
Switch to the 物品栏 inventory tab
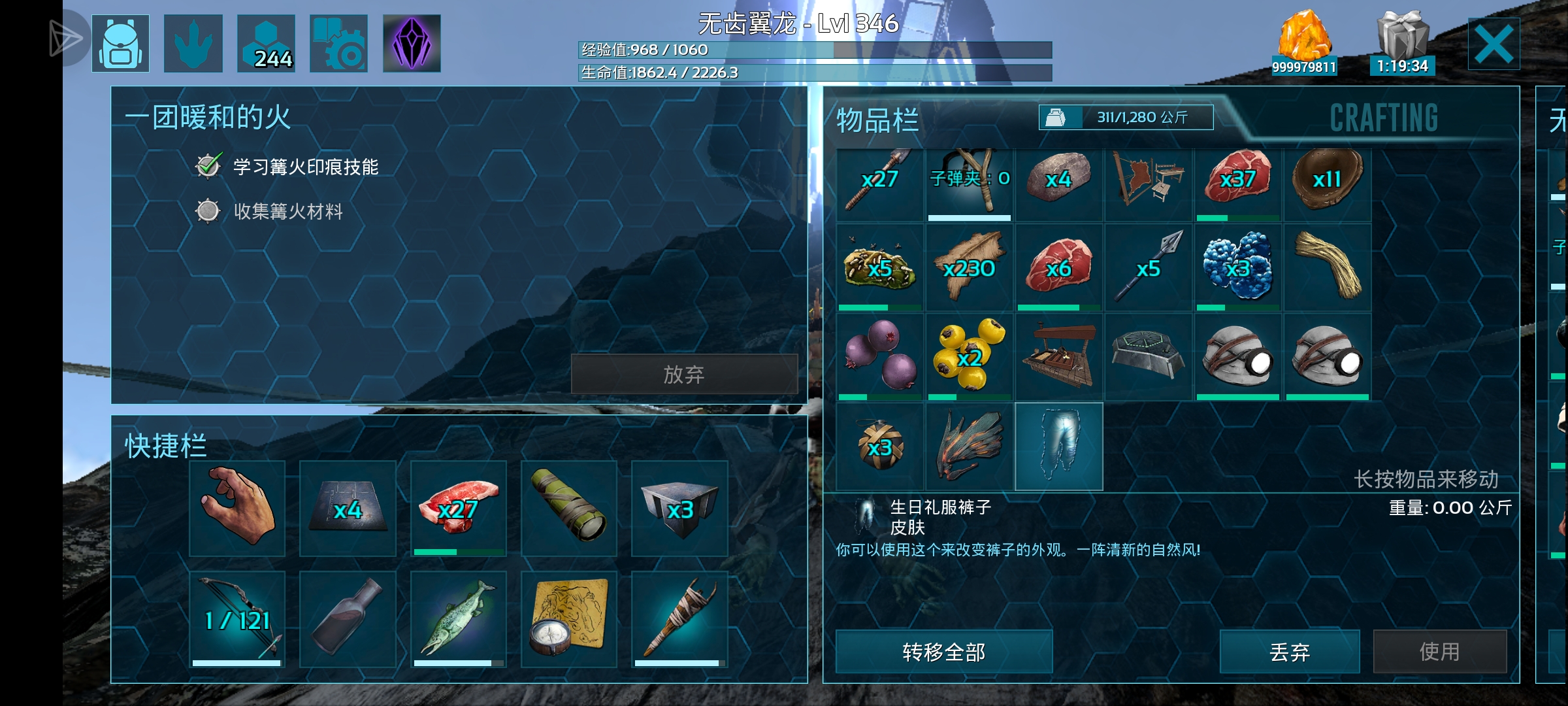tap(877, 120)
